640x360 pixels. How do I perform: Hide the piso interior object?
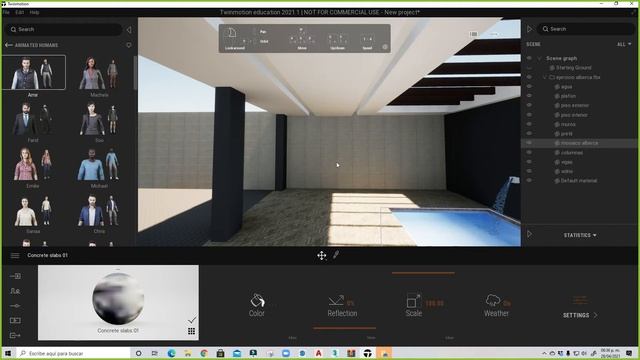pyautogui.click(x=529, y=115)
